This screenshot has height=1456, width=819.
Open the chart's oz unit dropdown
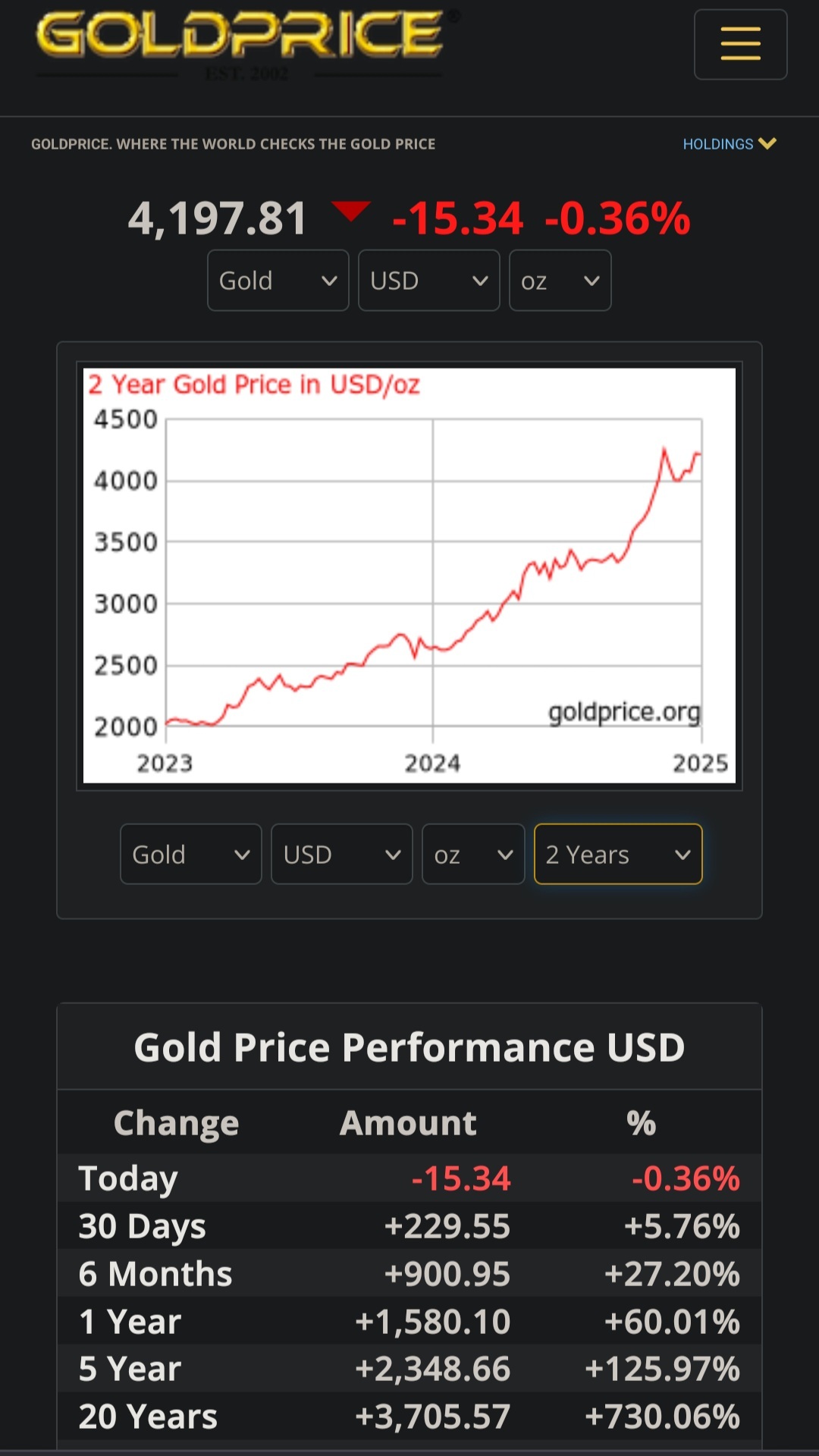pyautogui.click(x=473, y=855)
